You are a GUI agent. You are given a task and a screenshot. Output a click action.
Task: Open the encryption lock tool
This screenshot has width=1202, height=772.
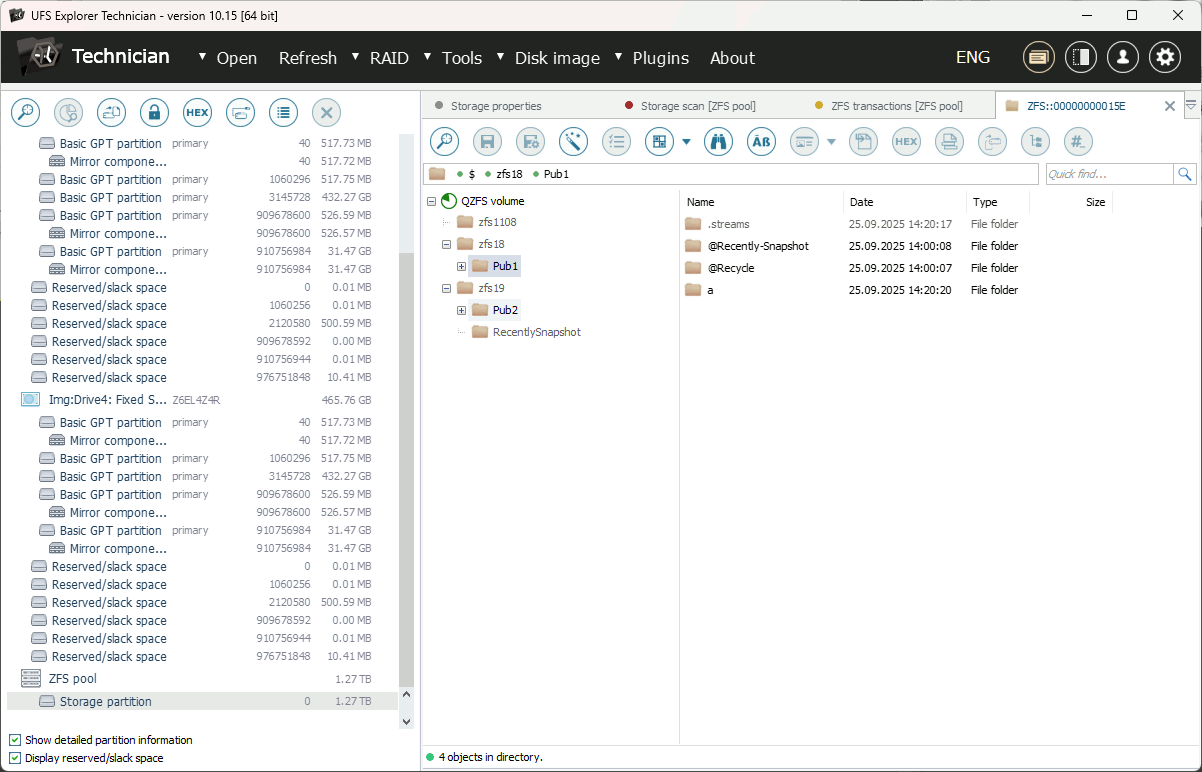coord(154,112)
